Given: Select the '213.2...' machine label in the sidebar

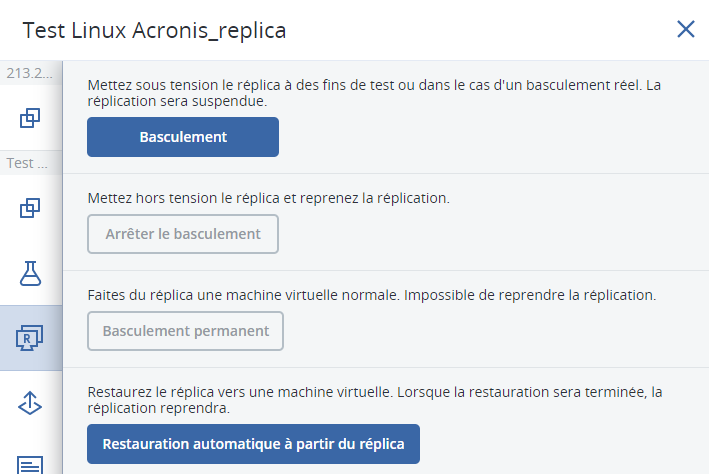Looking at the screenshot, I should click(29, 73).
